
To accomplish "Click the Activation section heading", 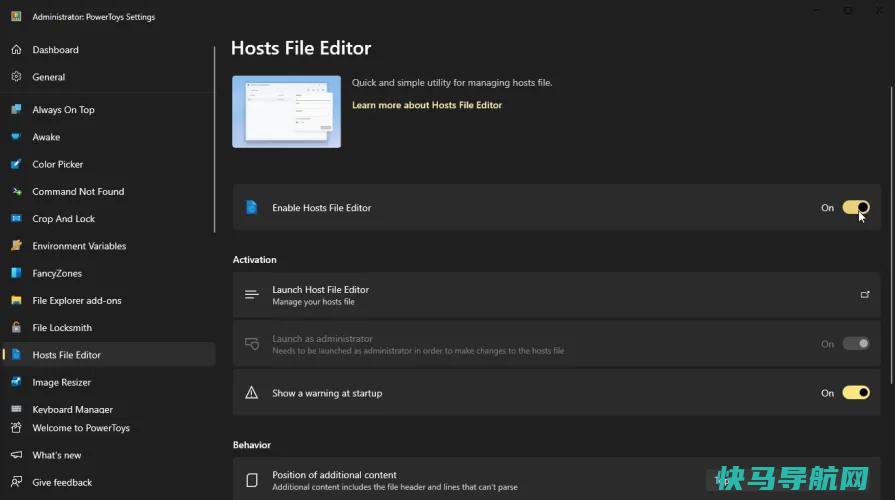I will coord(255,259).
